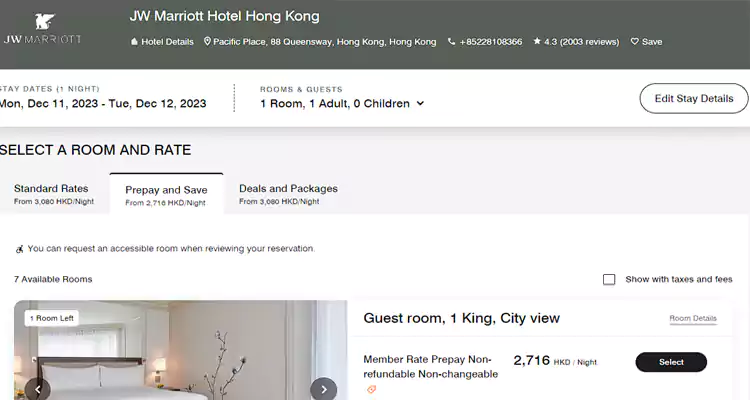The image size is (750, 400).
Task: Click the stay dates Dec 11 - Dec 12
Action: pos(103,103)
